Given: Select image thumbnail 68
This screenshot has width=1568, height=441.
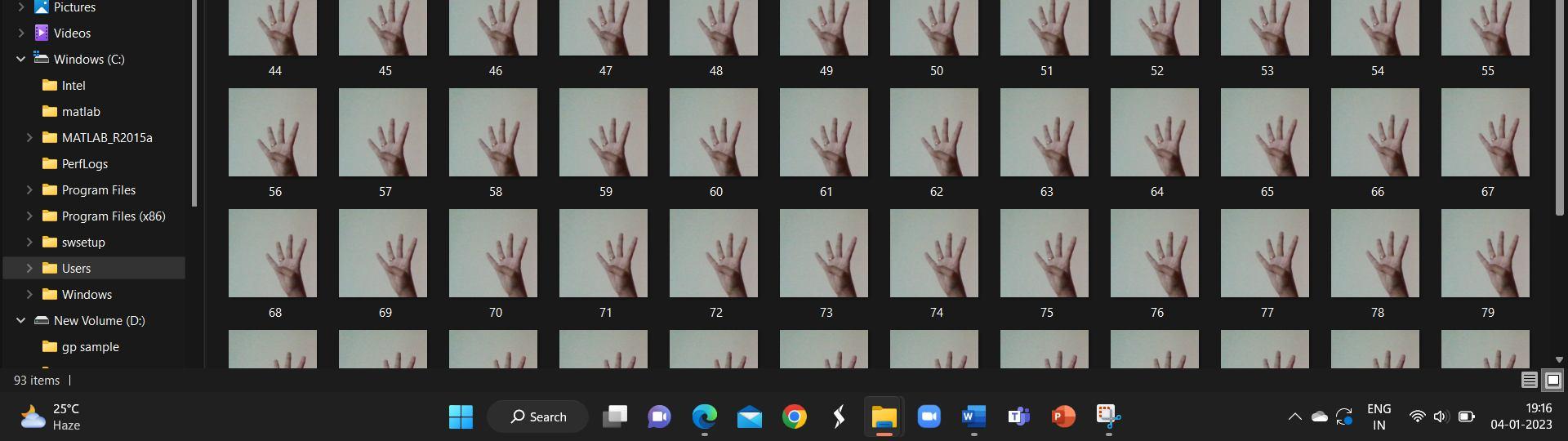Looking at the screenshot, I should pyautogui.click(x=273, y=253).
